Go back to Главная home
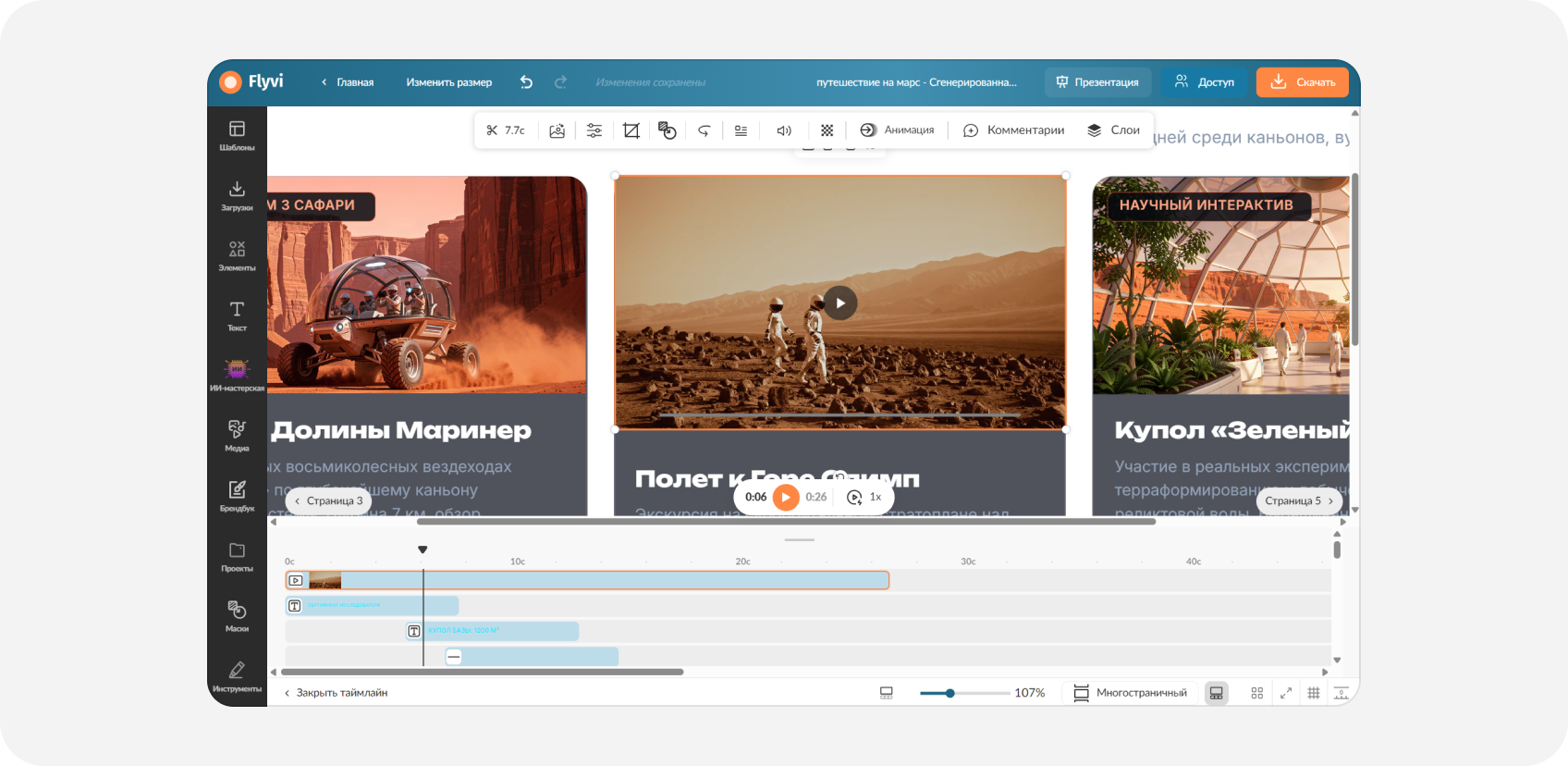1568x766 pixels. tap(348, 82)
